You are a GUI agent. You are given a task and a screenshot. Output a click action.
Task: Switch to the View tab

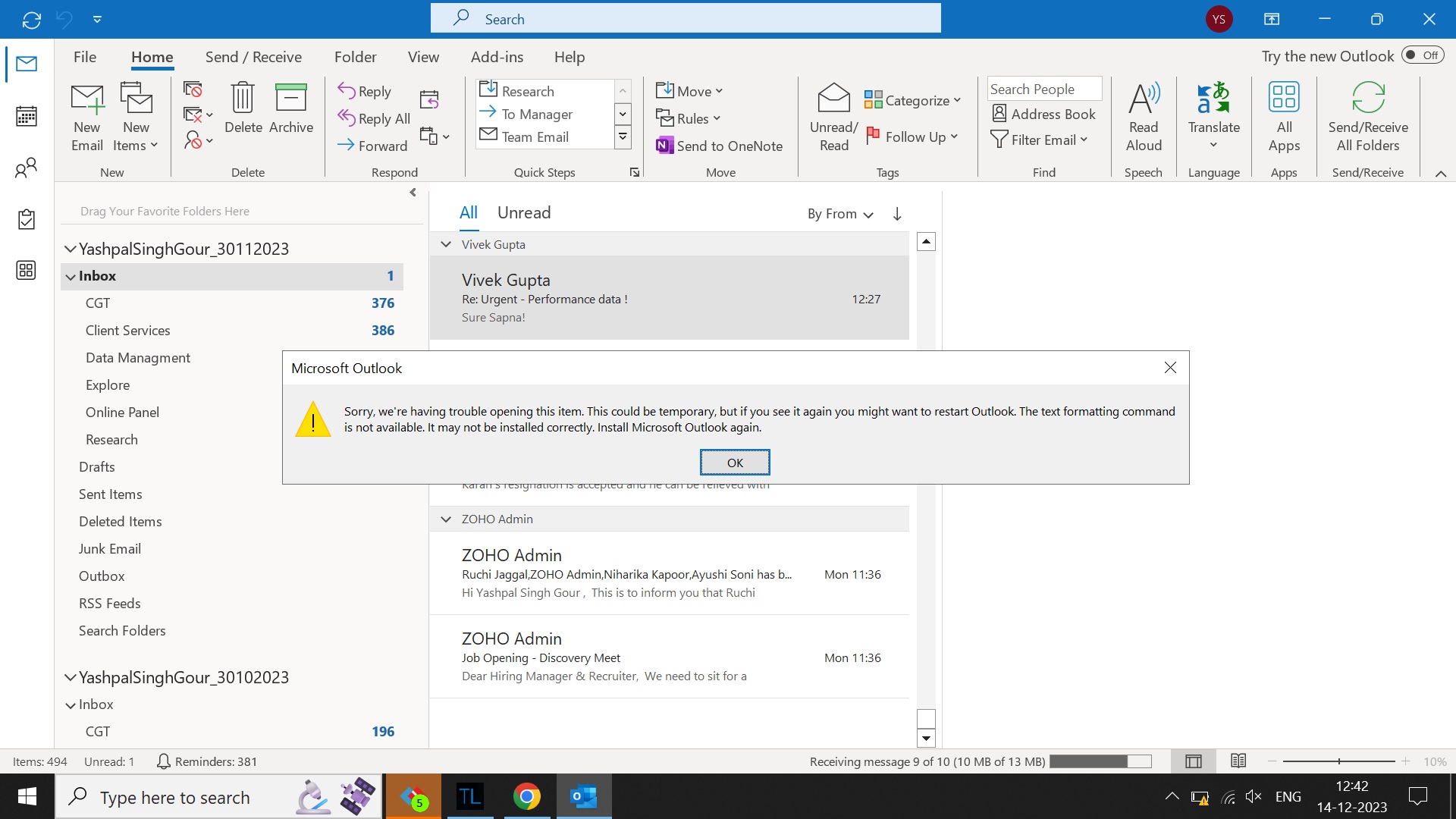pos(423,57)
